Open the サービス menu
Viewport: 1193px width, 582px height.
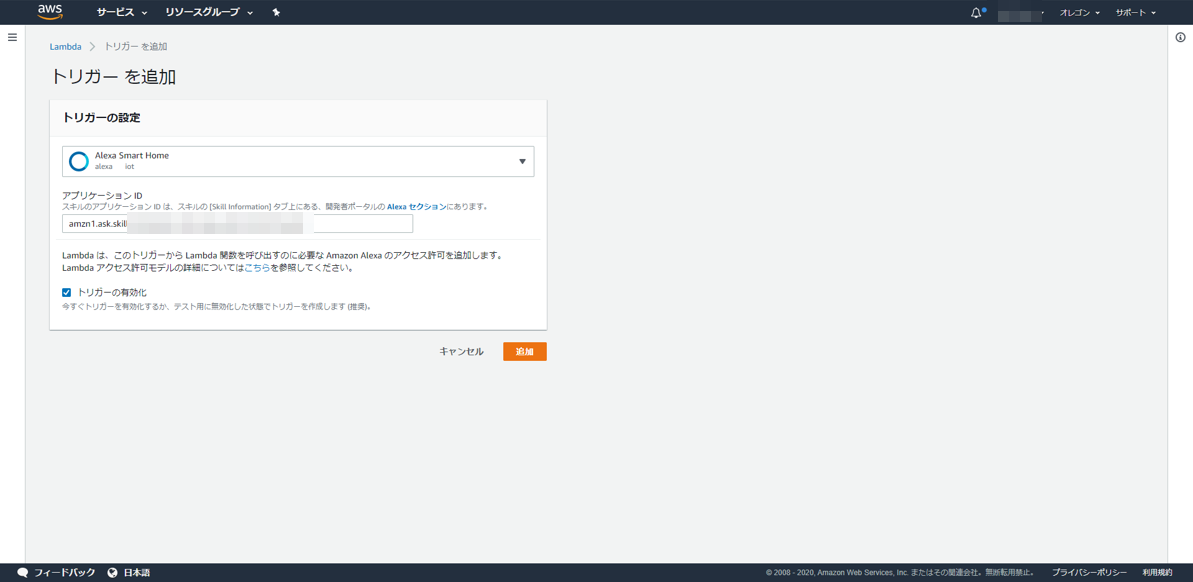[x=122, y=12]
